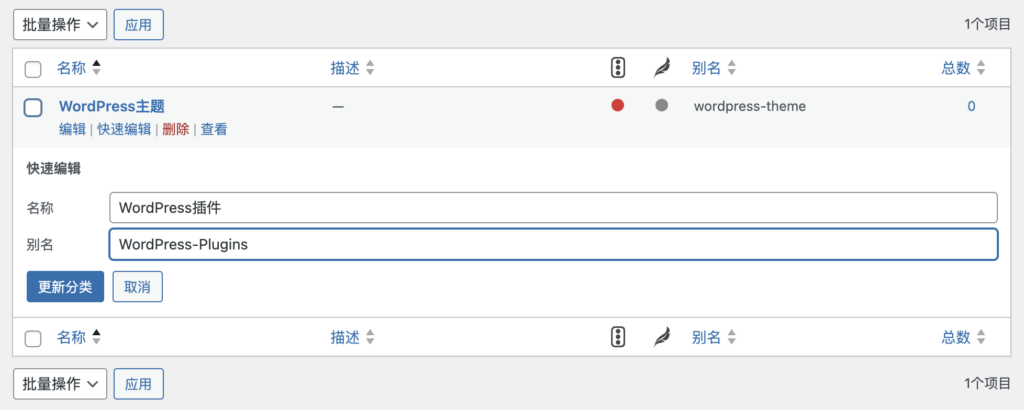This screenshot has height=410, width=1024.
Task: Tick the select-all checkbox in table footer
Action: (x=33, y=338)
